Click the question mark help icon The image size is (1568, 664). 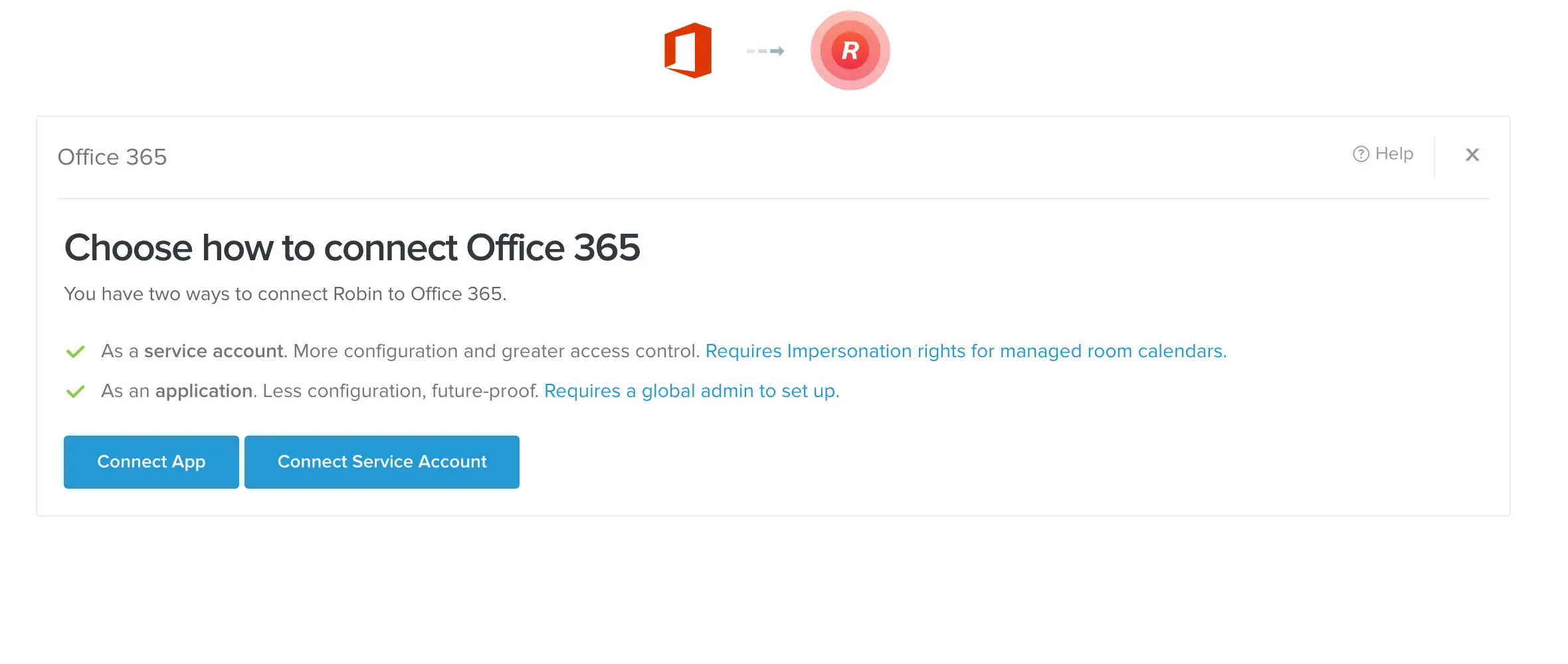tap(1361, 154)
